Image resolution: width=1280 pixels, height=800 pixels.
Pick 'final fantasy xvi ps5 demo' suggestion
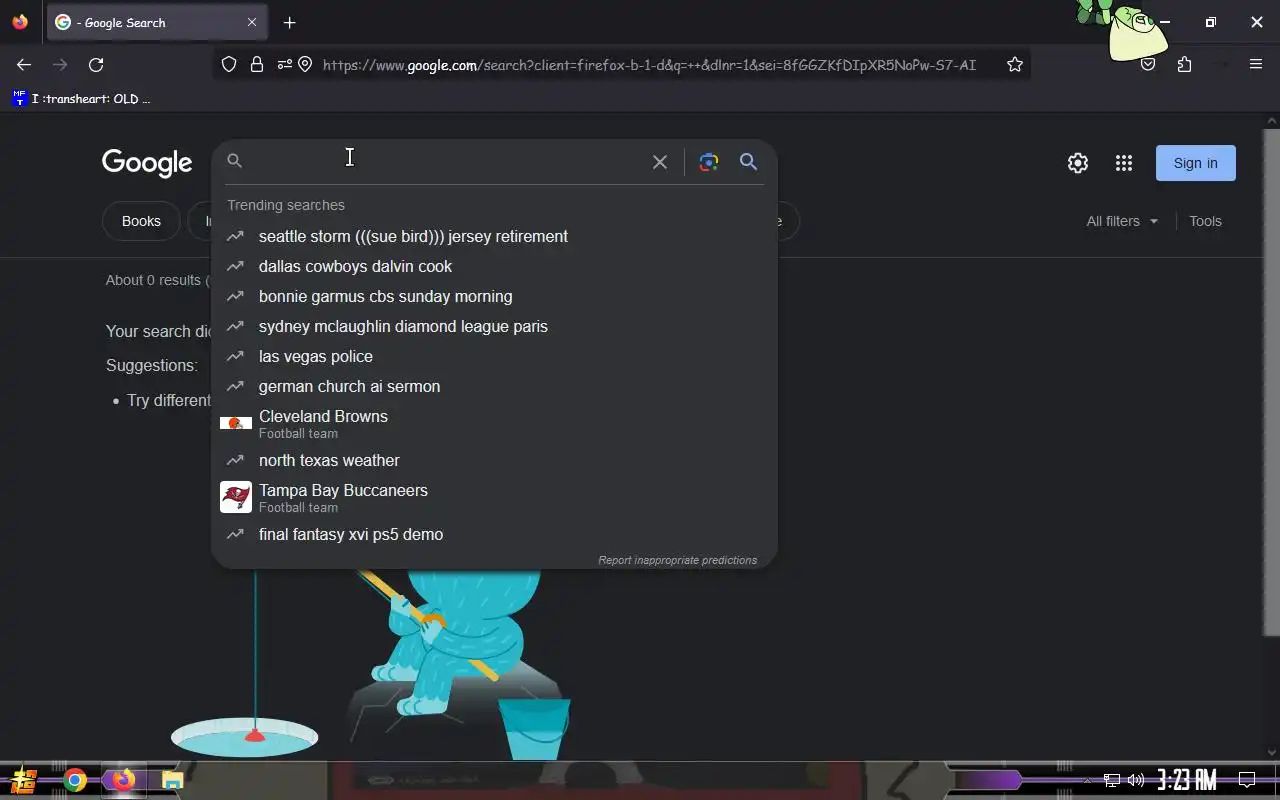click(494, 534)
